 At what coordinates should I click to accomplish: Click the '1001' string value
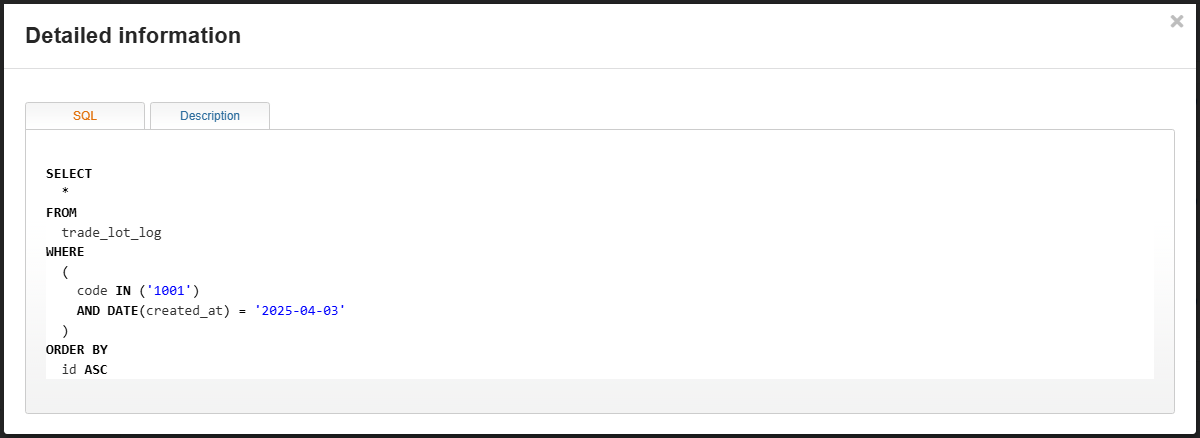tap(169, 291)
